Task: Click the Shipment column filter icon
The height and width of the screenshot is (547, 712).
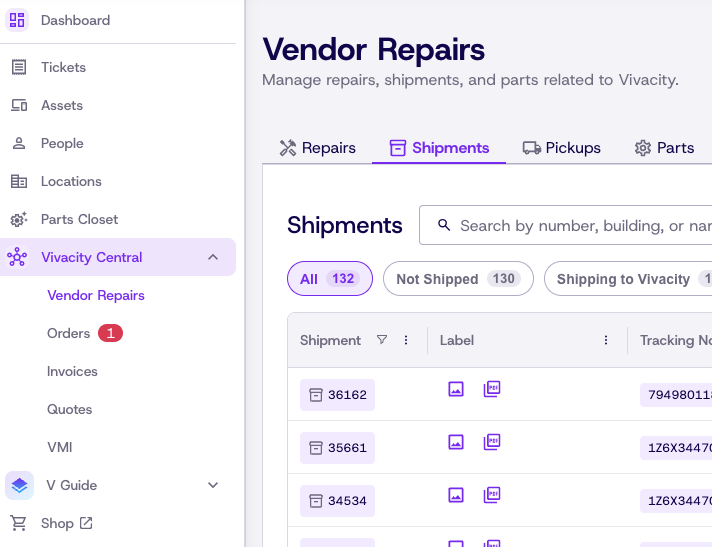Action: 382,340
